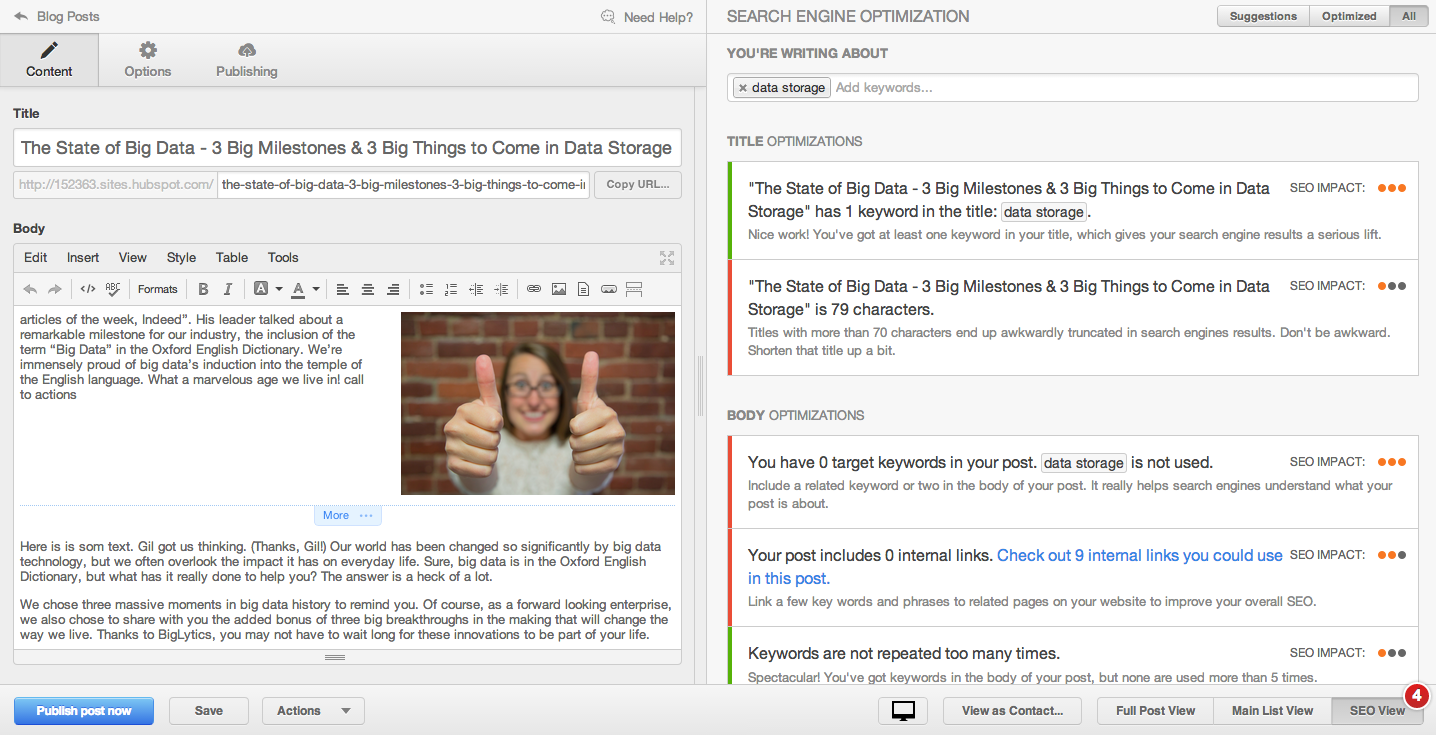Switch SEO filter to Optimized
Screen dimensions: 1436x735
[x=1349, y=16]
